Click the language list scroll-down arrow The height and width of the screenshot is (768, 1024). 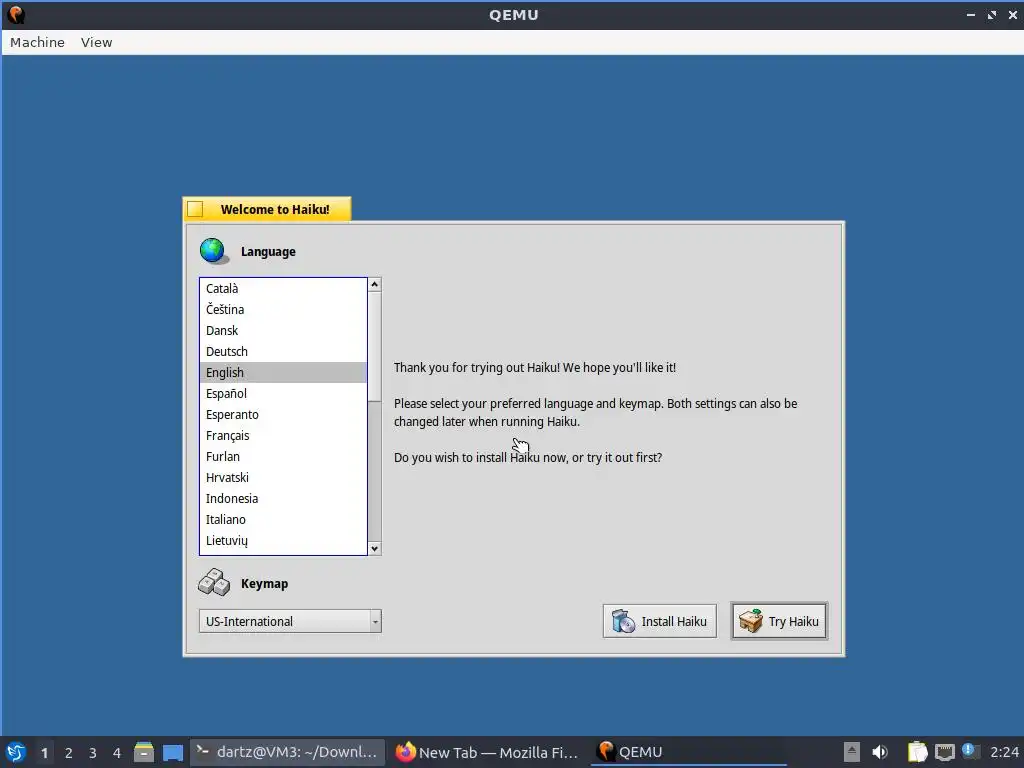point(374,549)
